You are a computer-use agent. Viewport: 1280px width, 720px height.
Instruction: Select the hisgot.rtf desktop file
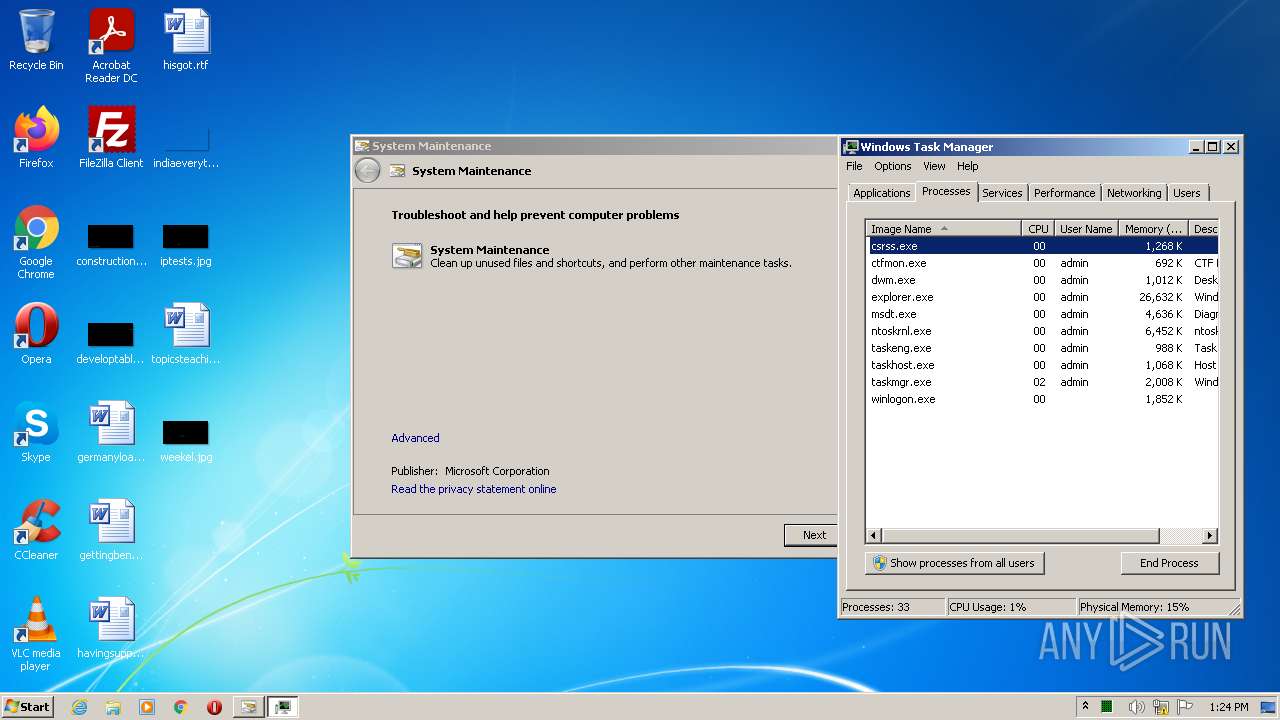click(x=186, y=40)
